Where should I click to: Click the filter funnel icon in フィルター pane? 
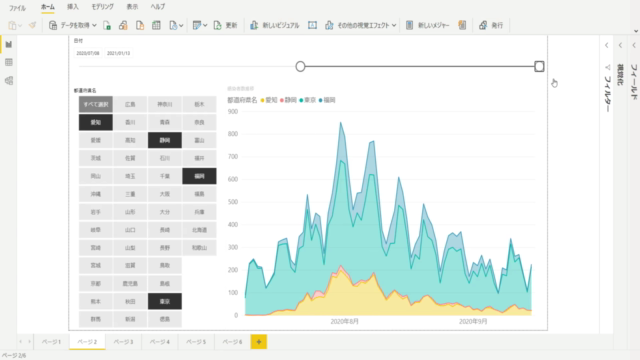point(607,67)
